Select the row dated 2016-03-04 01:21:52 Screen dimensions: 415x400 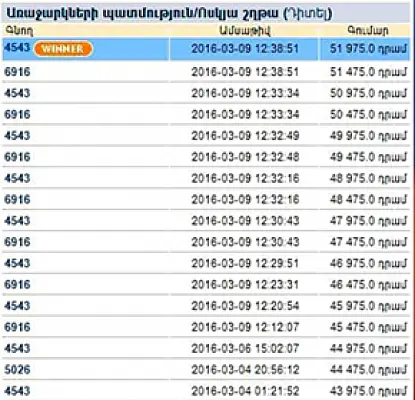point(206,390)
